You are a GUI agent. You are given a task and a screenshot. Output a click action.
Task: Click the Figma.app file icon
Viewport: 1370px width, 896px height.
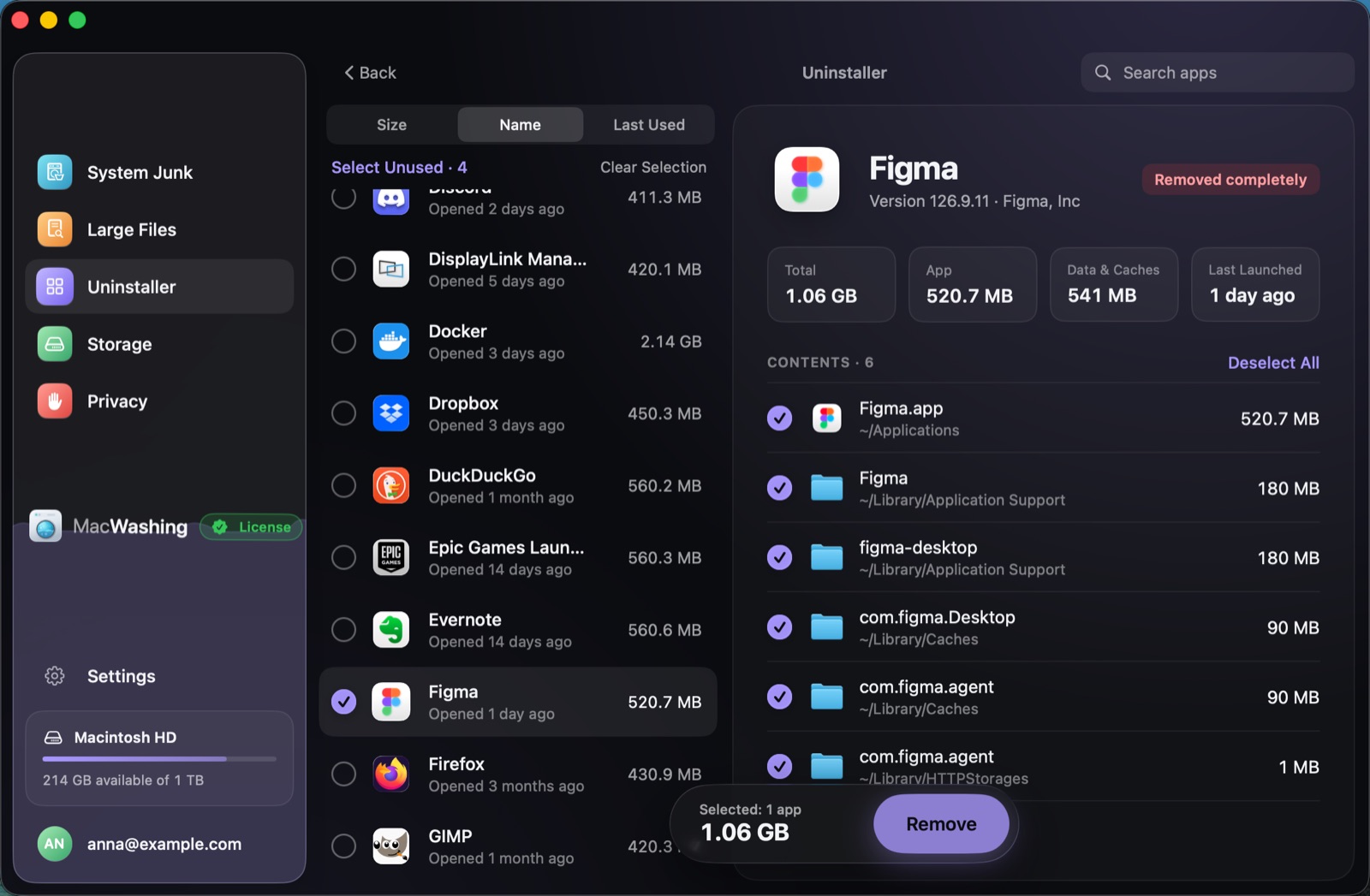pyautogui.click(x=826, y=418)
